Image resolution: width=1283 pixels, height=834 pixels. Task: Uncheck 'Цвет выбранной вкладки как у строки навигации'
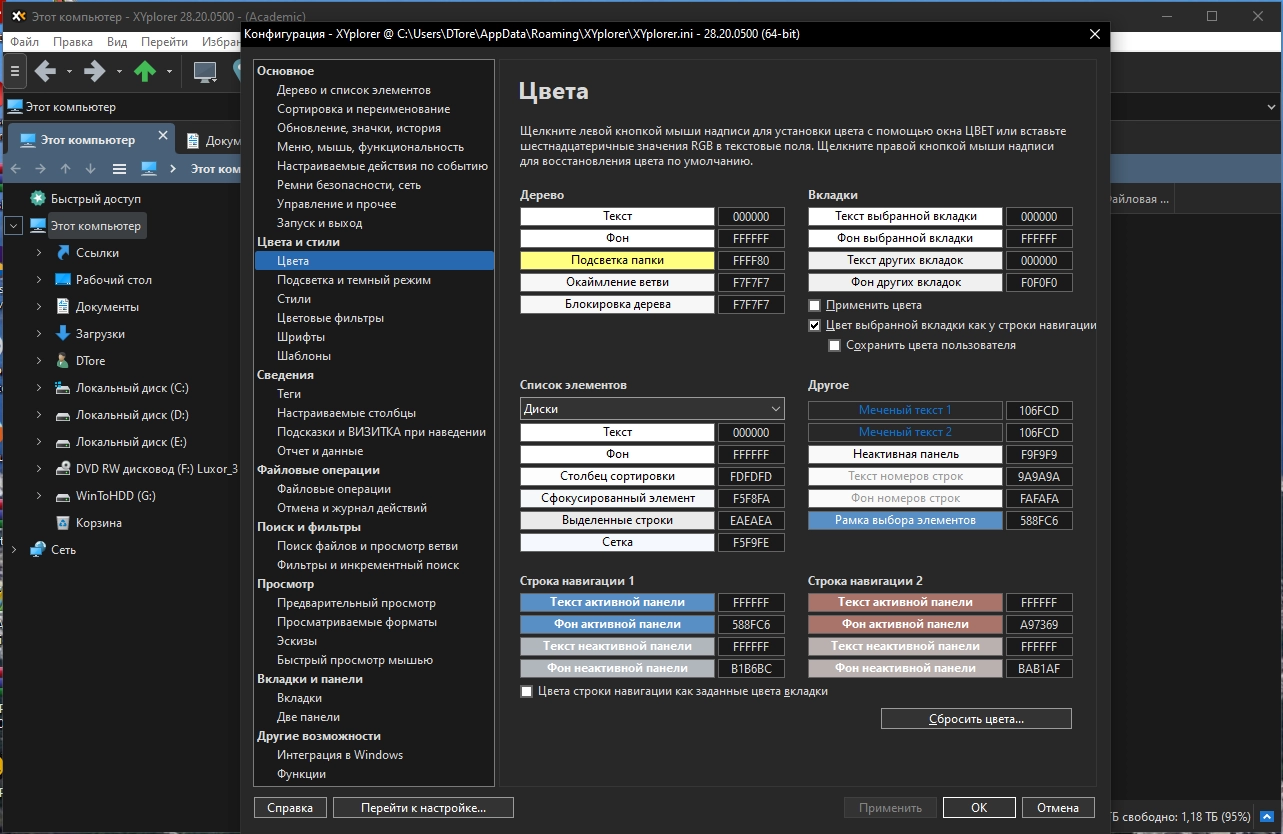click(x=815, y=325)
